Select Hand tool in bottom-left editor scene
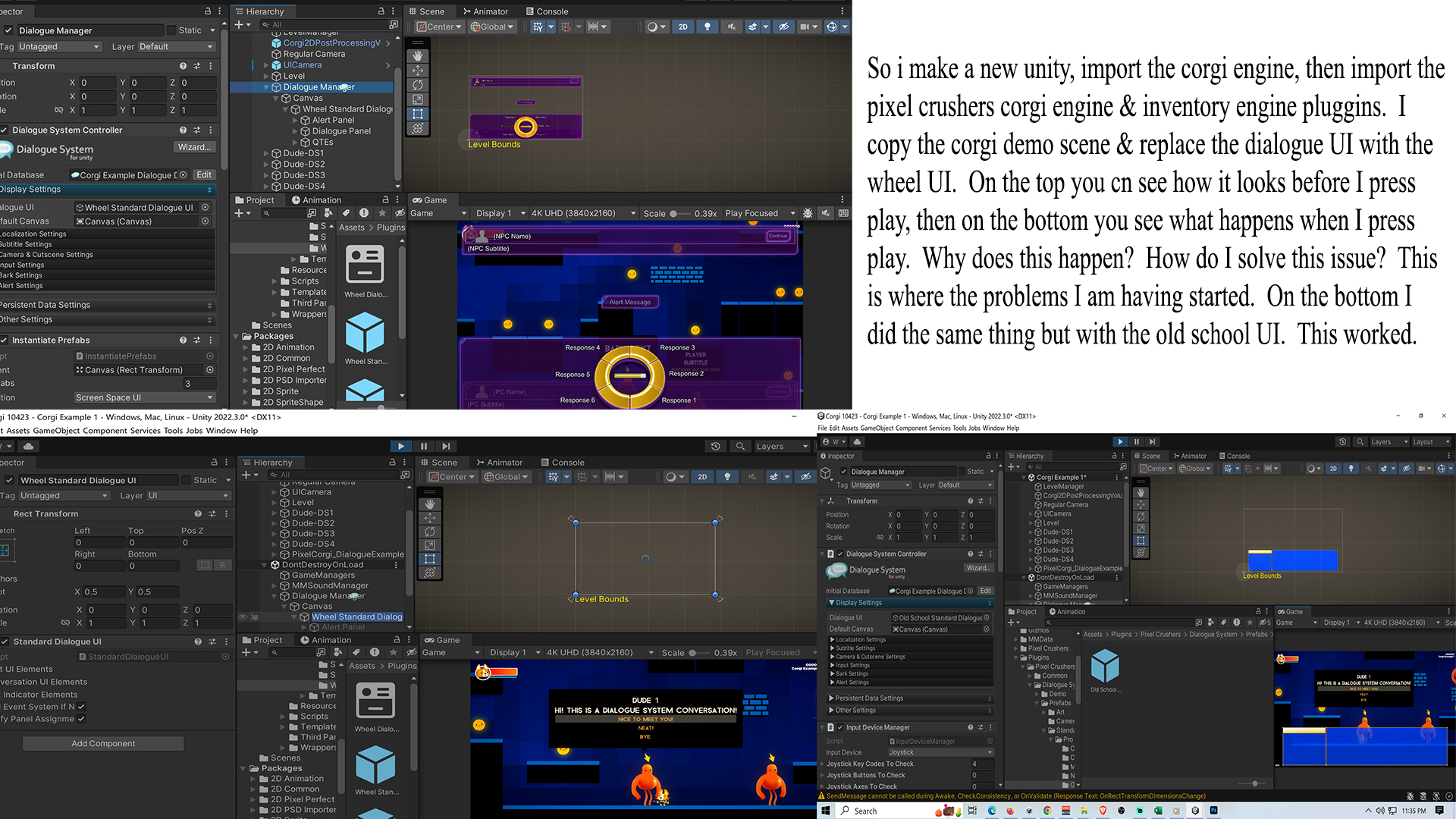The height and width of the screenshot is (819, 1456). coord(430,504)
